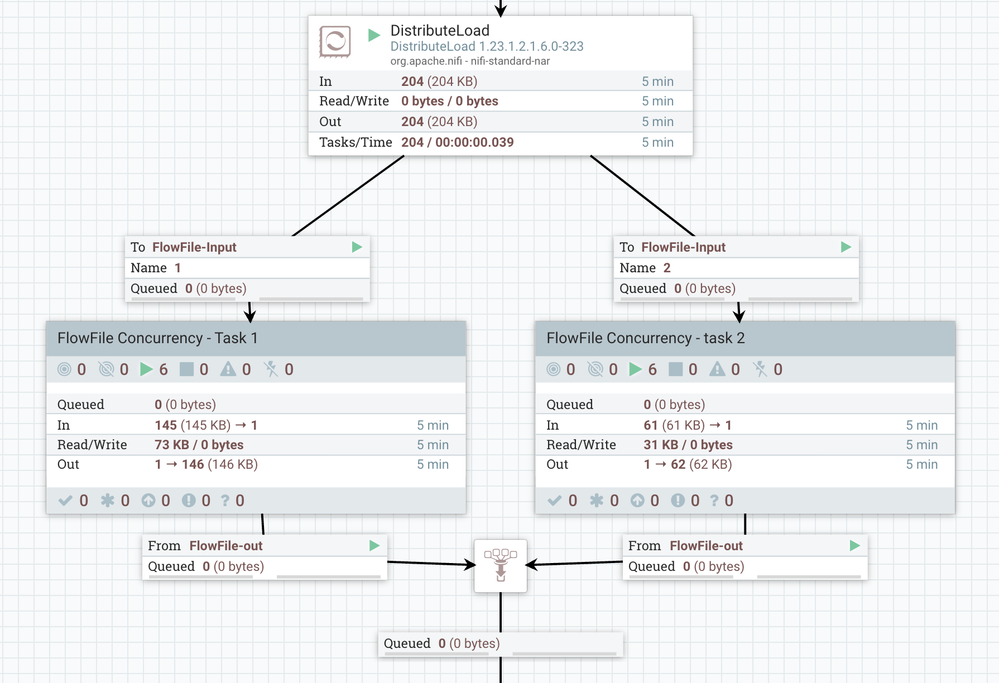Click stale version arrow icon in task 2 footer

[x=637, y=501]
